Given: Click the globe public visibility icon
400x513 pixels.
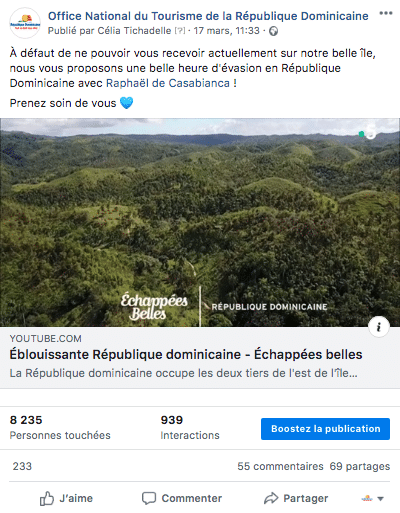Looking at the screenshot, I should [x=274, y=31].
